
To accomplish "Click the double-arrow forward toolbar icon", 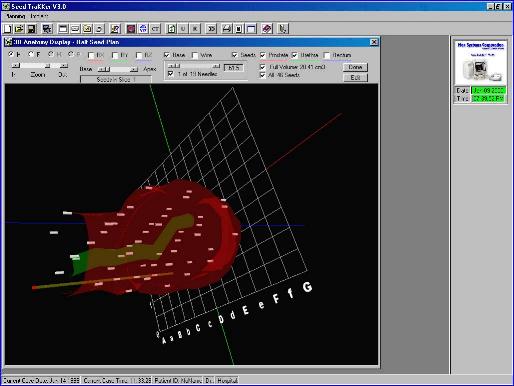I will click(x=211, y=29).
